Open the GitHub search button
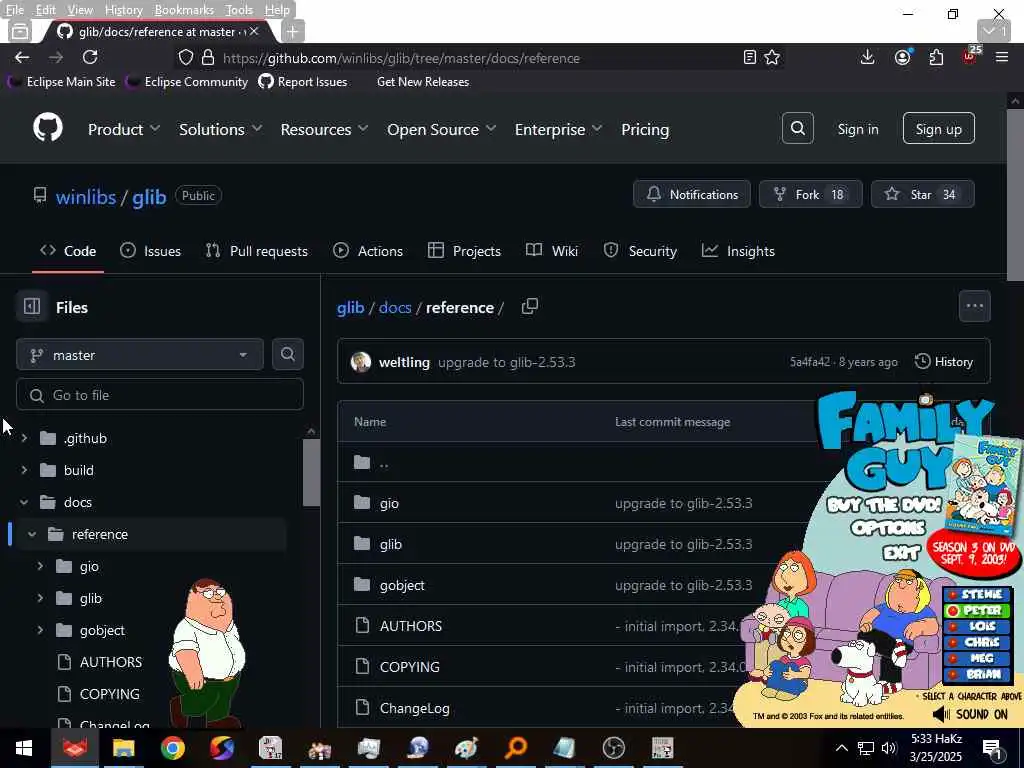Image resolution: width=1024 pixels, height=768 pixels. coord(797,129)
